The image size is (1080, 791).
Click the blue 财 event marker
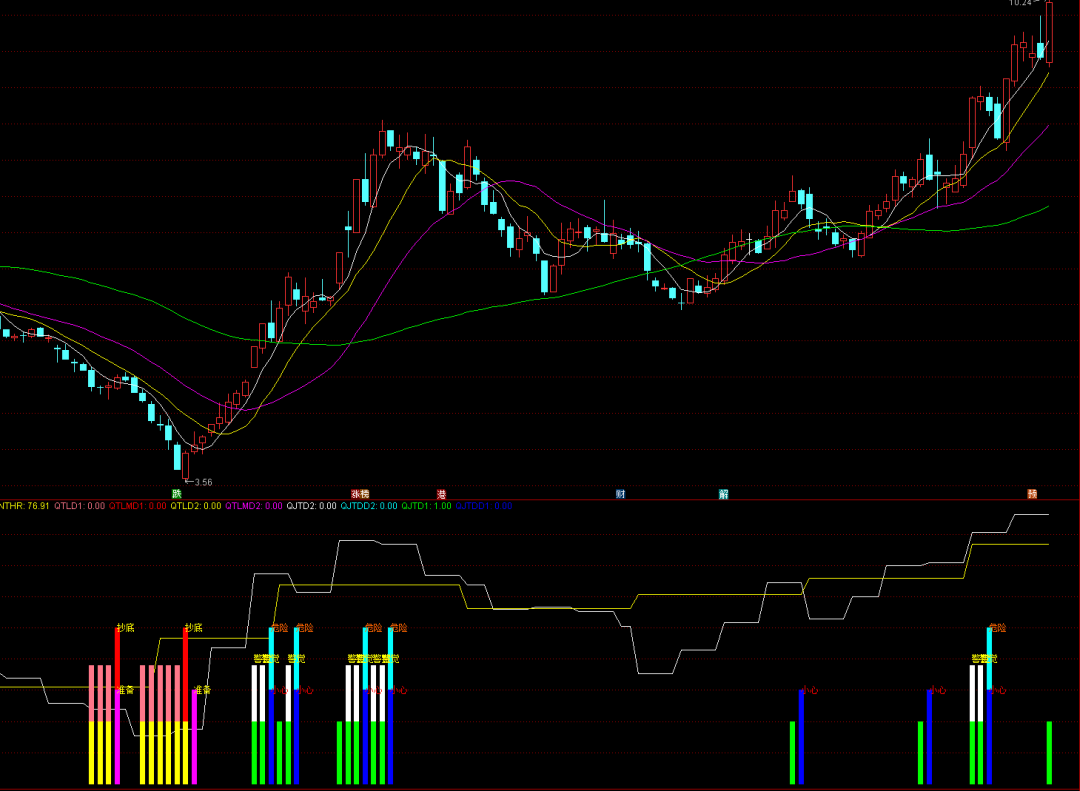pos(620,493)
